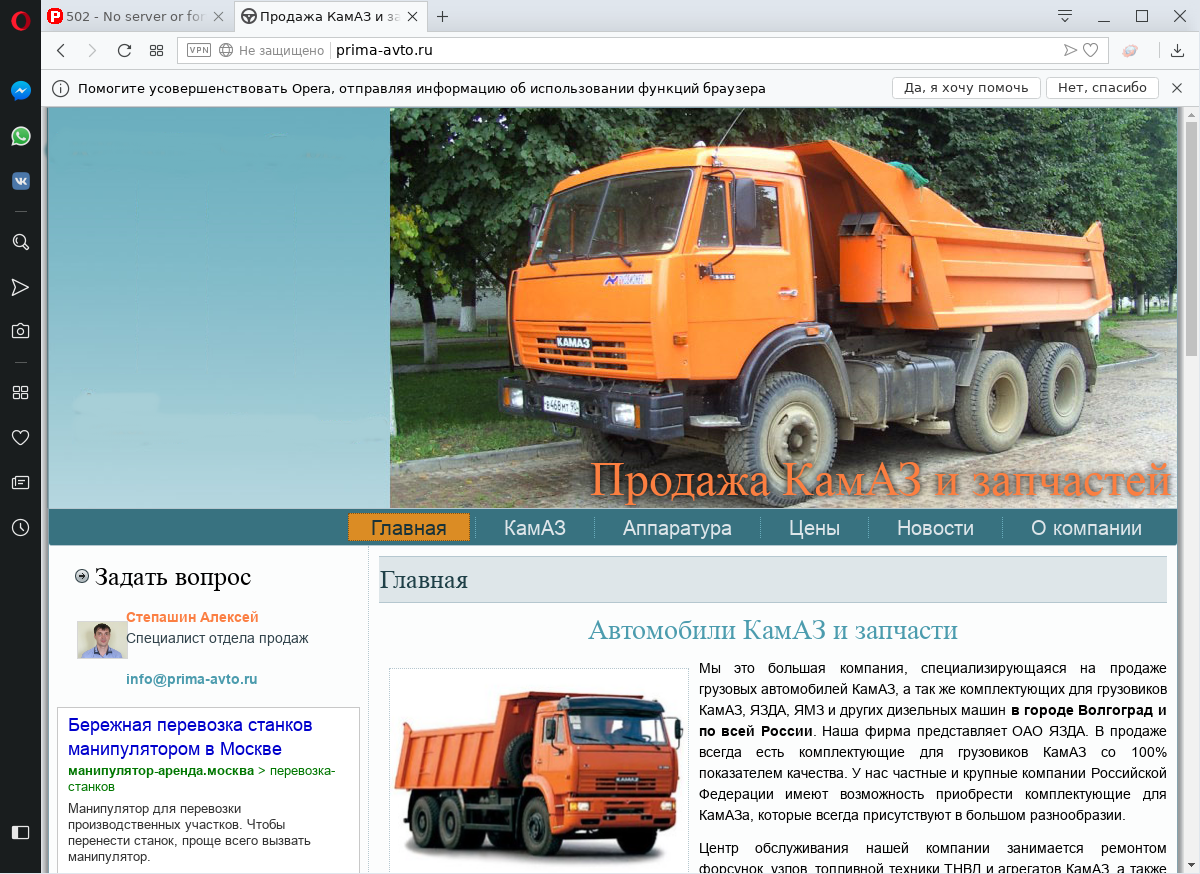Click the 'Специалист отдела продаж' text
This screenshot has height=874, width=1200.
click(x=217, y=638)
